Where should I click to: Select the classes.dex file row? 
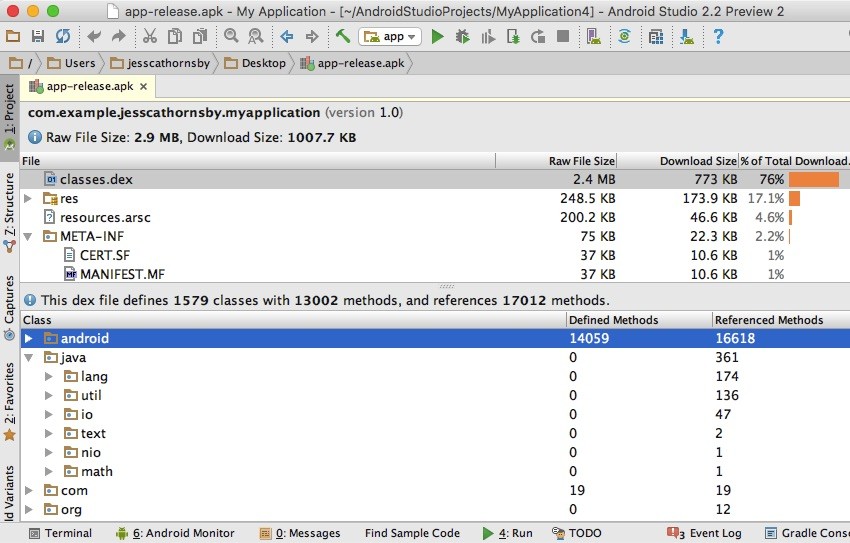(435, 179)
